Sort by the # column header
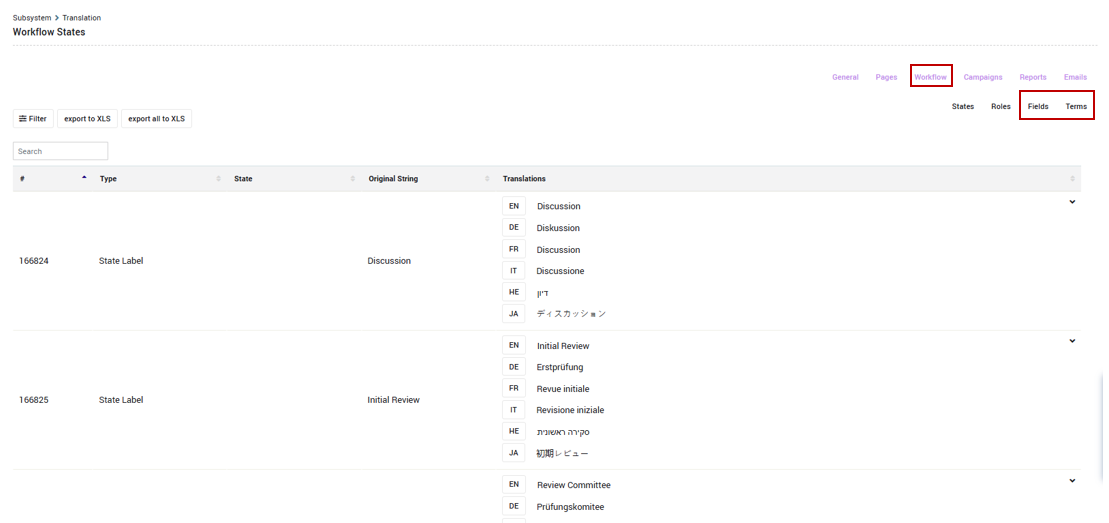This screenshot has height=523, width=1109. (52, 178)
